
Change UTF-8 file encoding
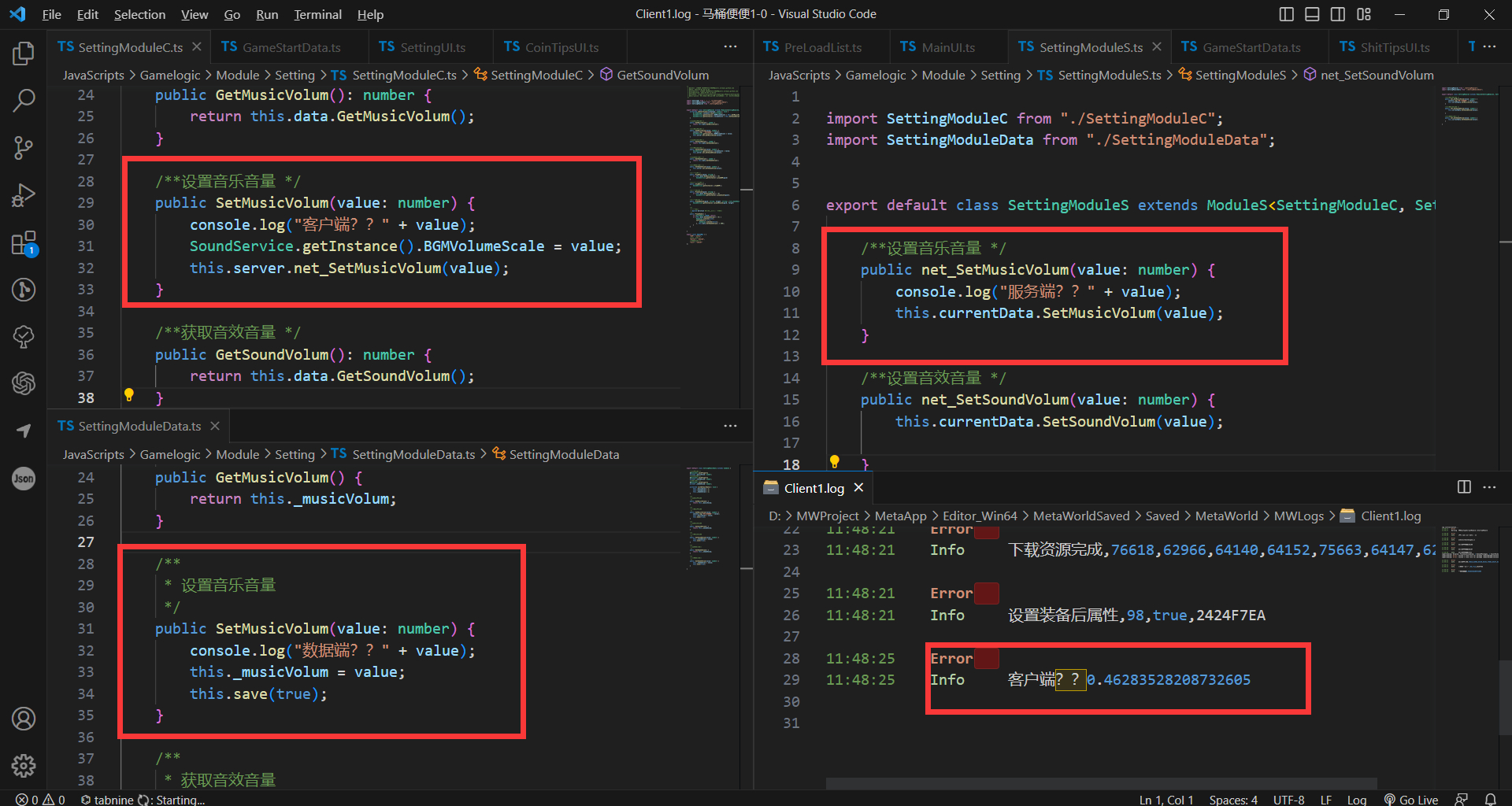click(1289, 799)
